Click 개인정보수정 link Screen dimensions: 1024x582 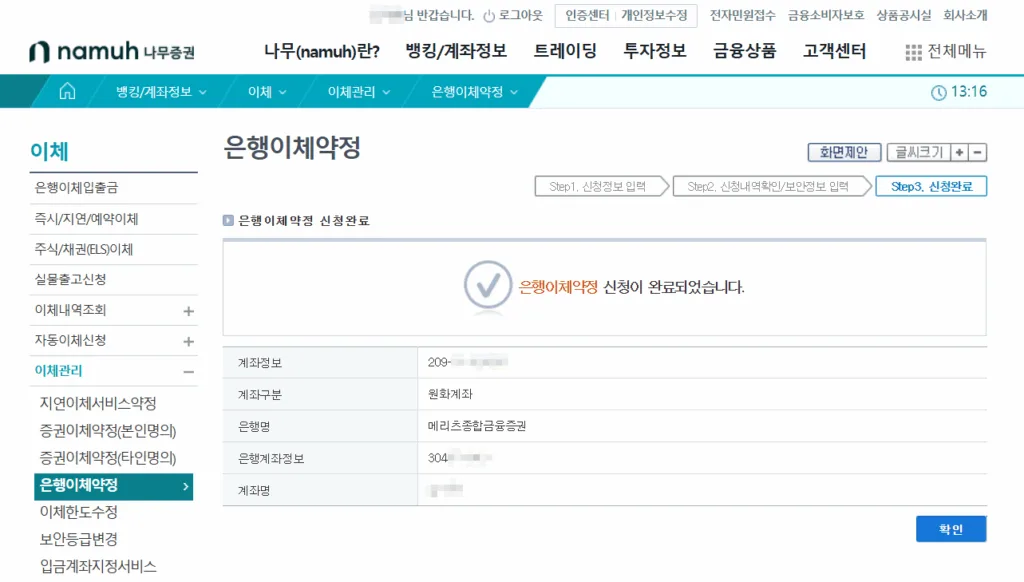654,15
